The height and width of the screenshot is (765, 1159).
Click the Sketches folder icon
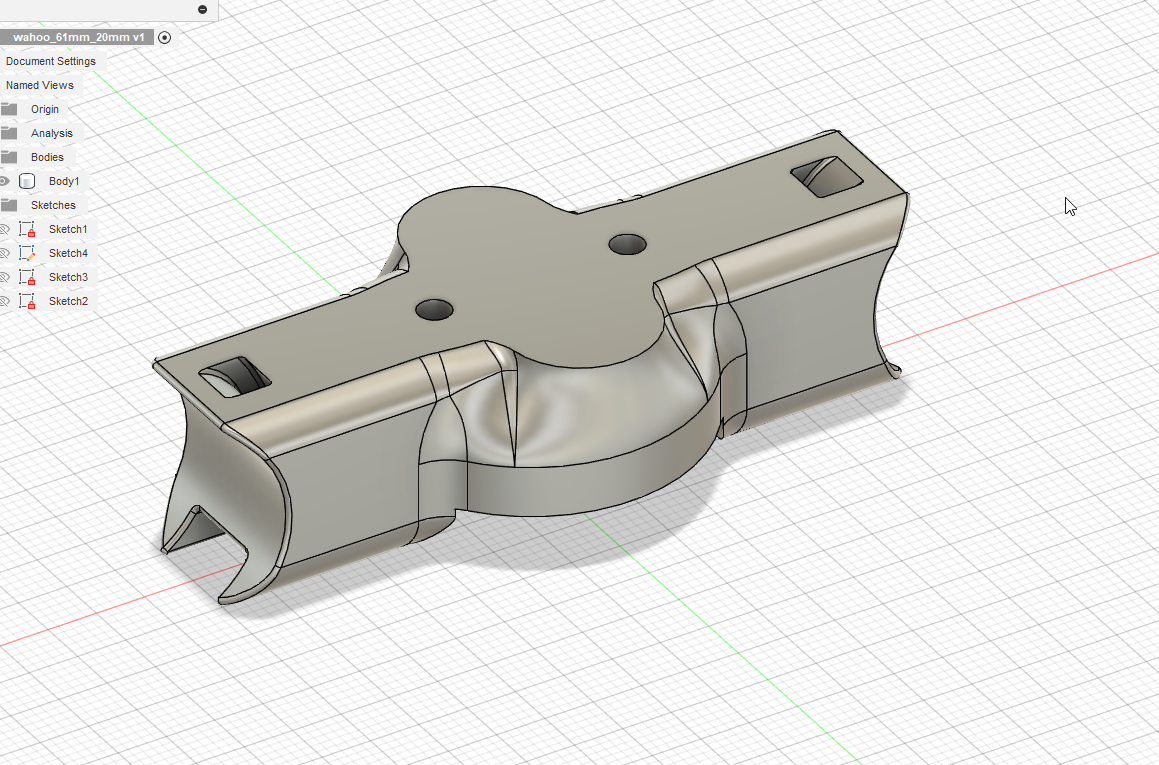point(9,205)
